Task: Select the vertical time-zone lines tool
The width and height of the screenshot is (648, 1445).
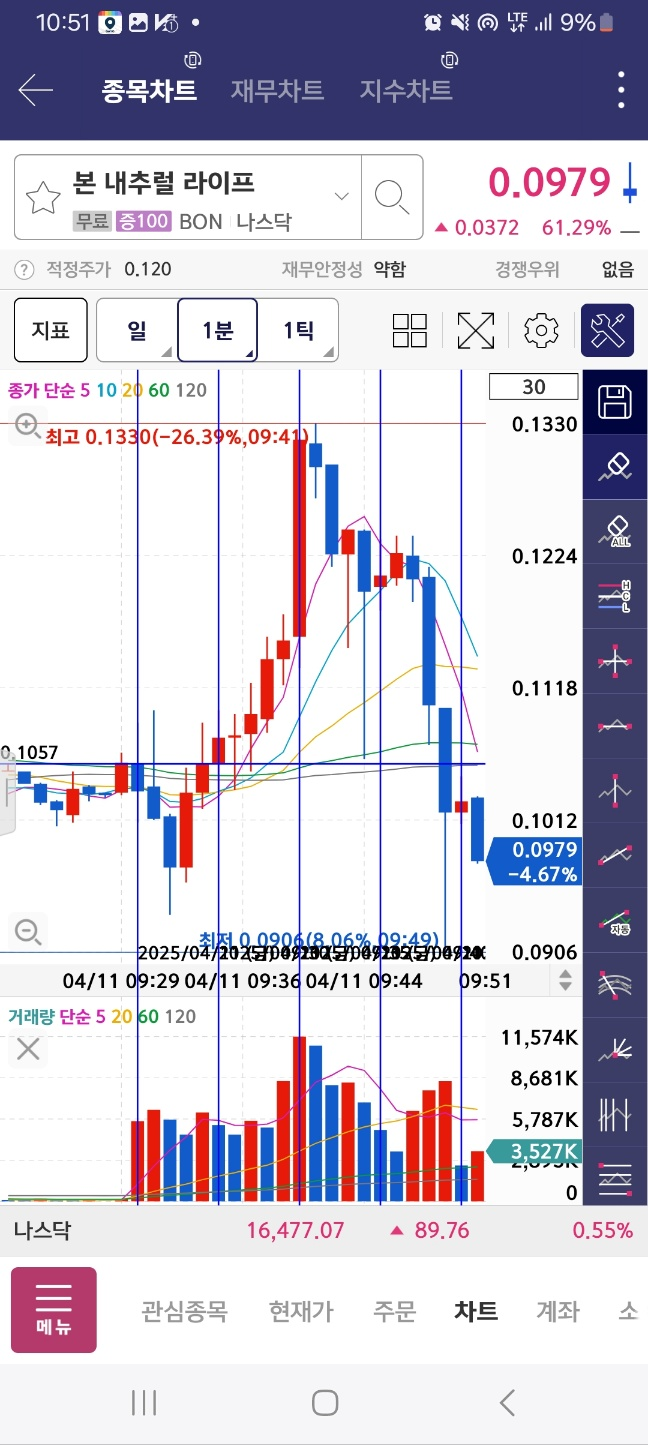Action: pos(615,1113)
